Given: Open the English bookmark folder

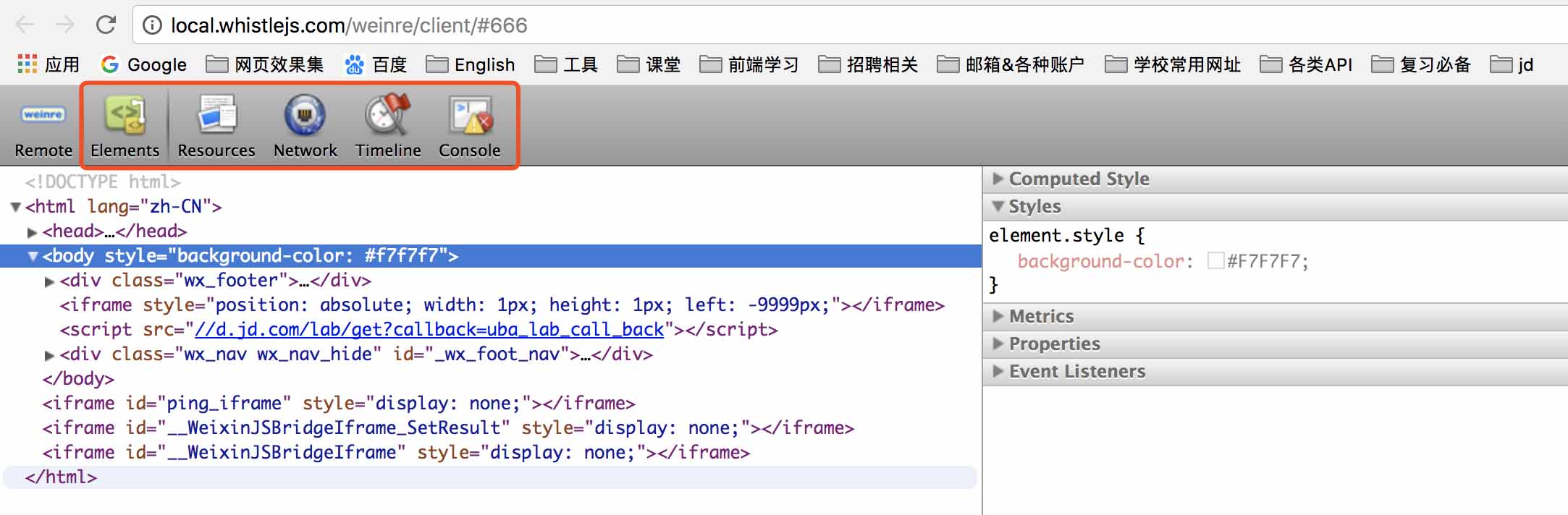Looking at the screenshot, I should click(471, 64).
